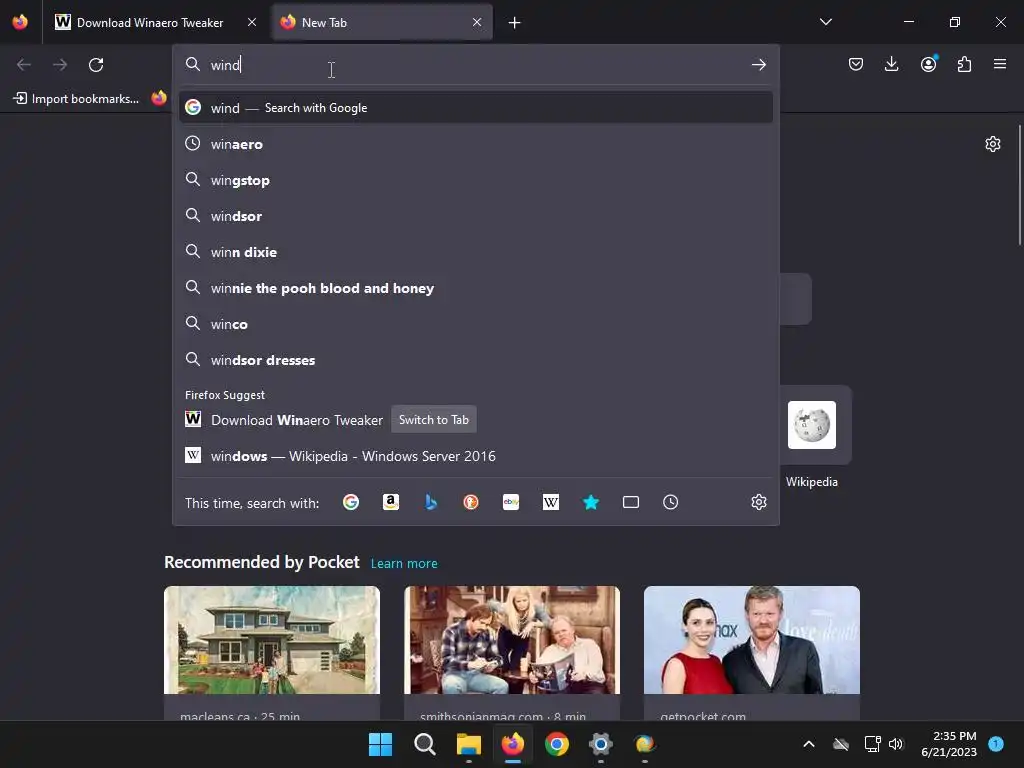
Task: Choose the 'winco' suggestion
Action: tap(475, 324)
